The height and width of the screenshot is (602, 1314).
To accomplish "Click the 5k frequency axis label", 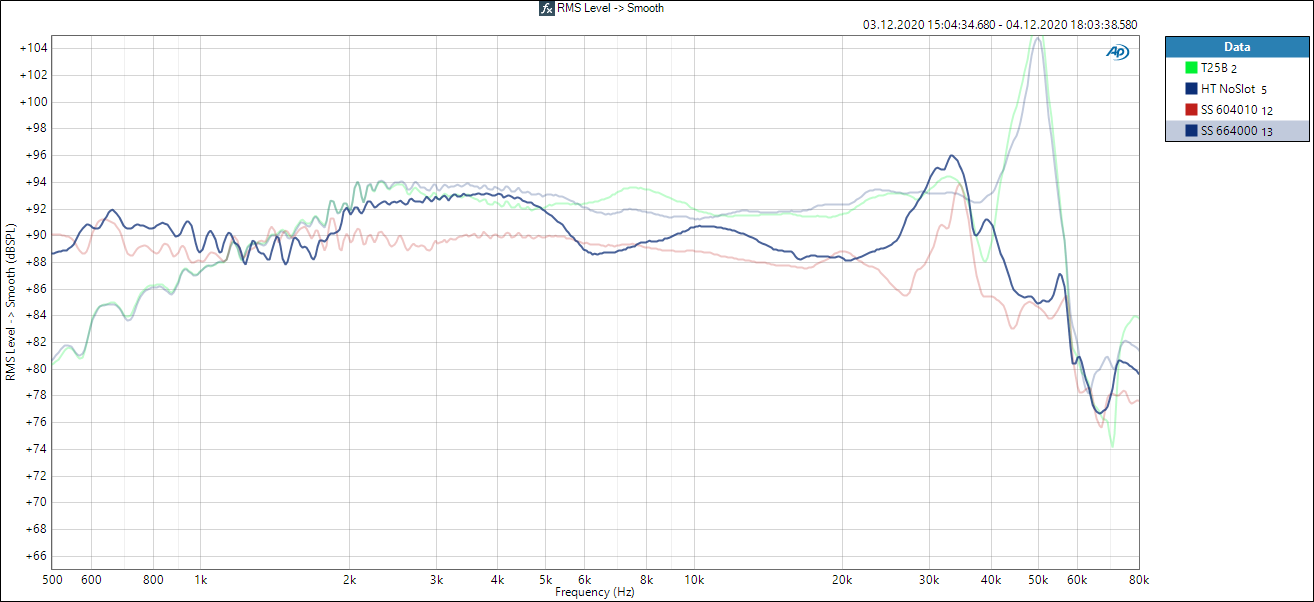I will pos(546,580).
